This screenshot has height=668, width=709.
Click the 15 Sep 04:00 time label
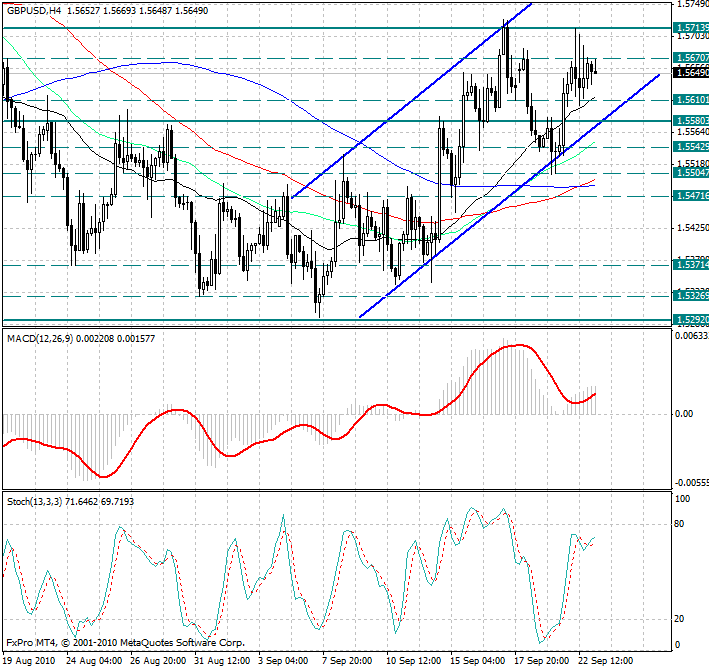click(478, 661)
